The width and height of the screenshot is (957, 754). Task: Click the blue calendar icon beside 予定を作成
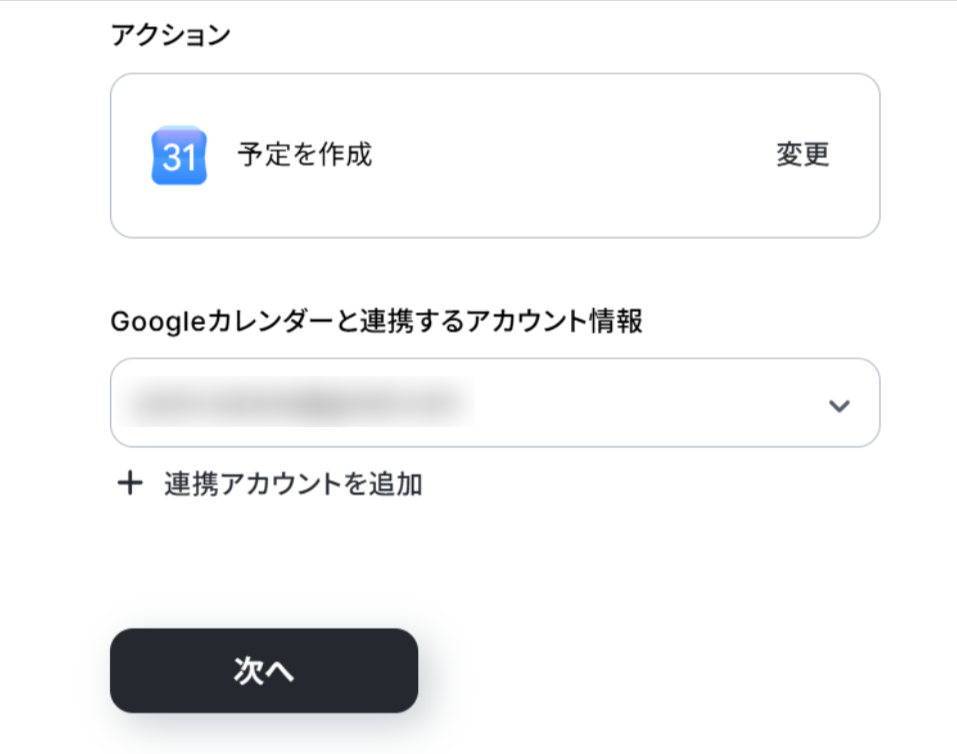click(179, 155)
